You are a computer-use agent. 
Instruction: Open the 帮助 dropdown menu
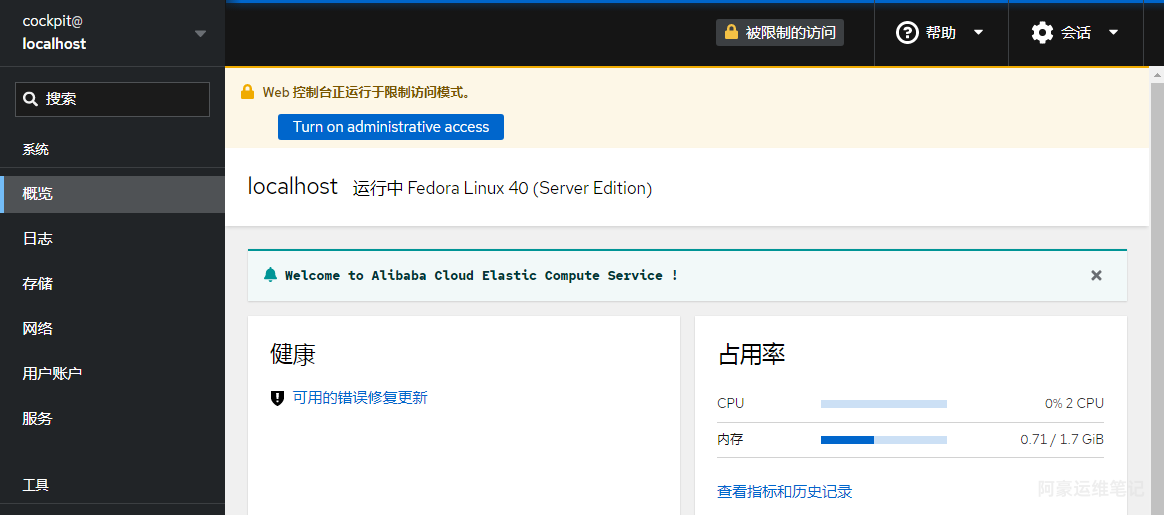(941, 33)
